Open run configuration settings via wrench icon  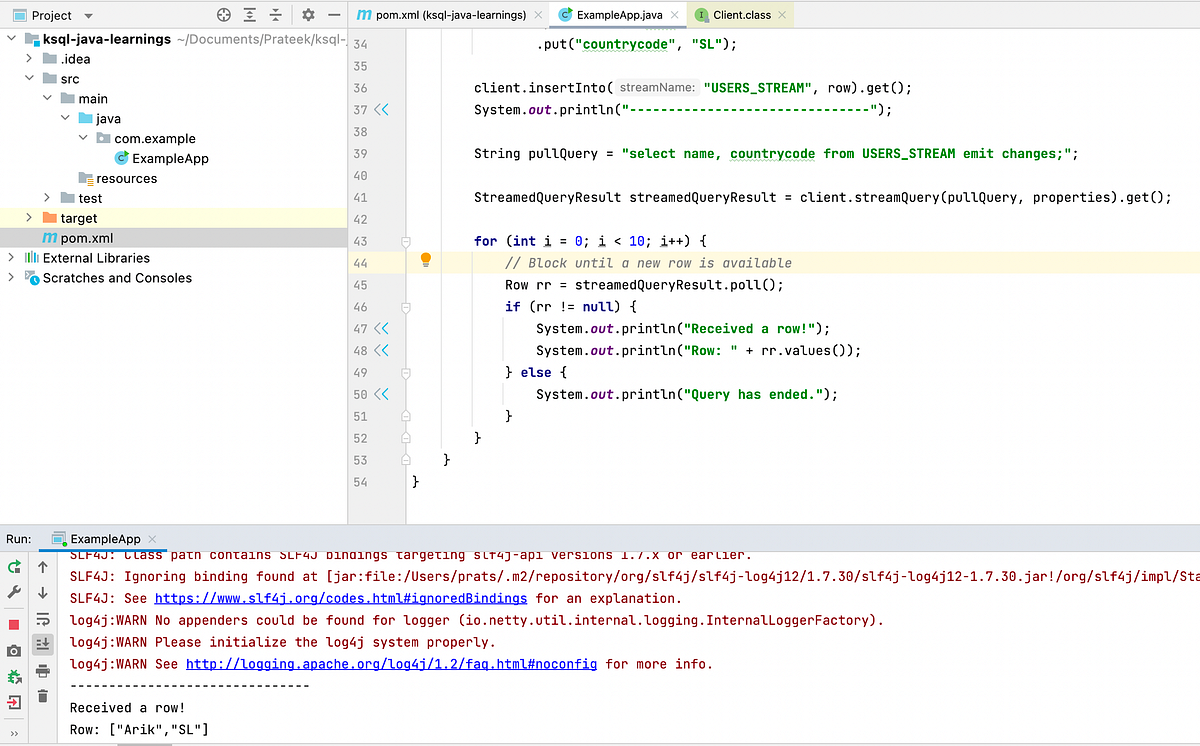[x=14, y=591]
